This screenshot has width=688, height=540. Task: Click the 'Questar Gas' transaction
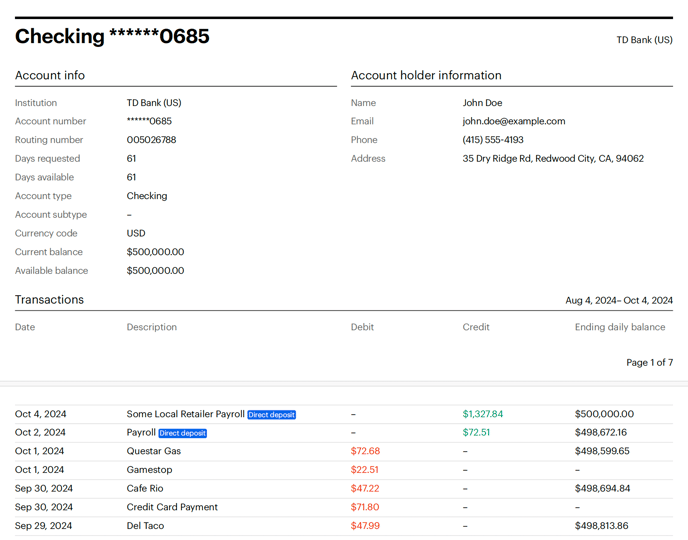154,451
